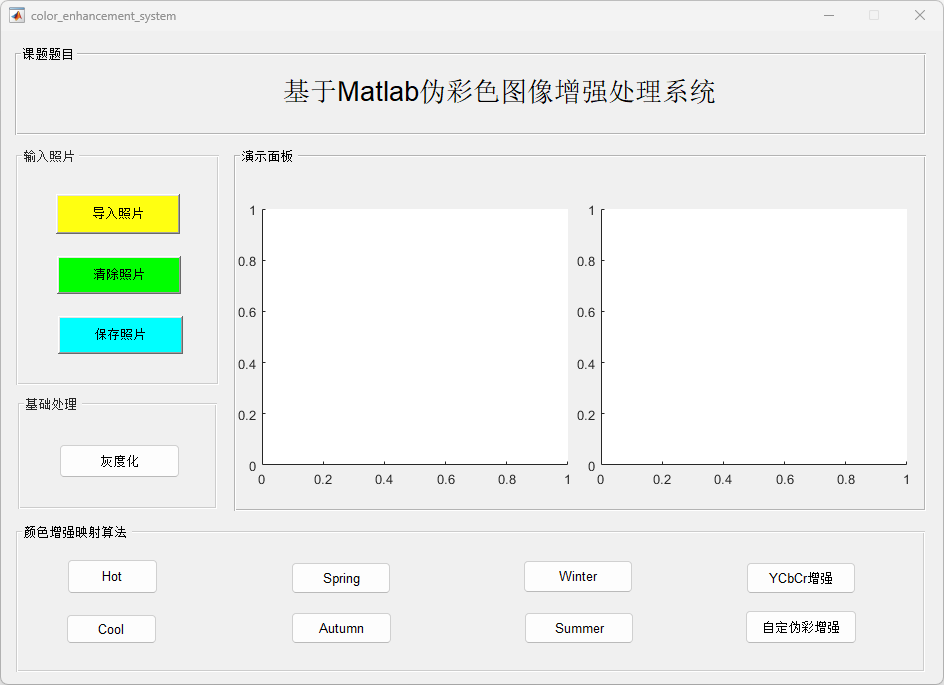
Task: Apply the Hot colormap
Action: 112,577
